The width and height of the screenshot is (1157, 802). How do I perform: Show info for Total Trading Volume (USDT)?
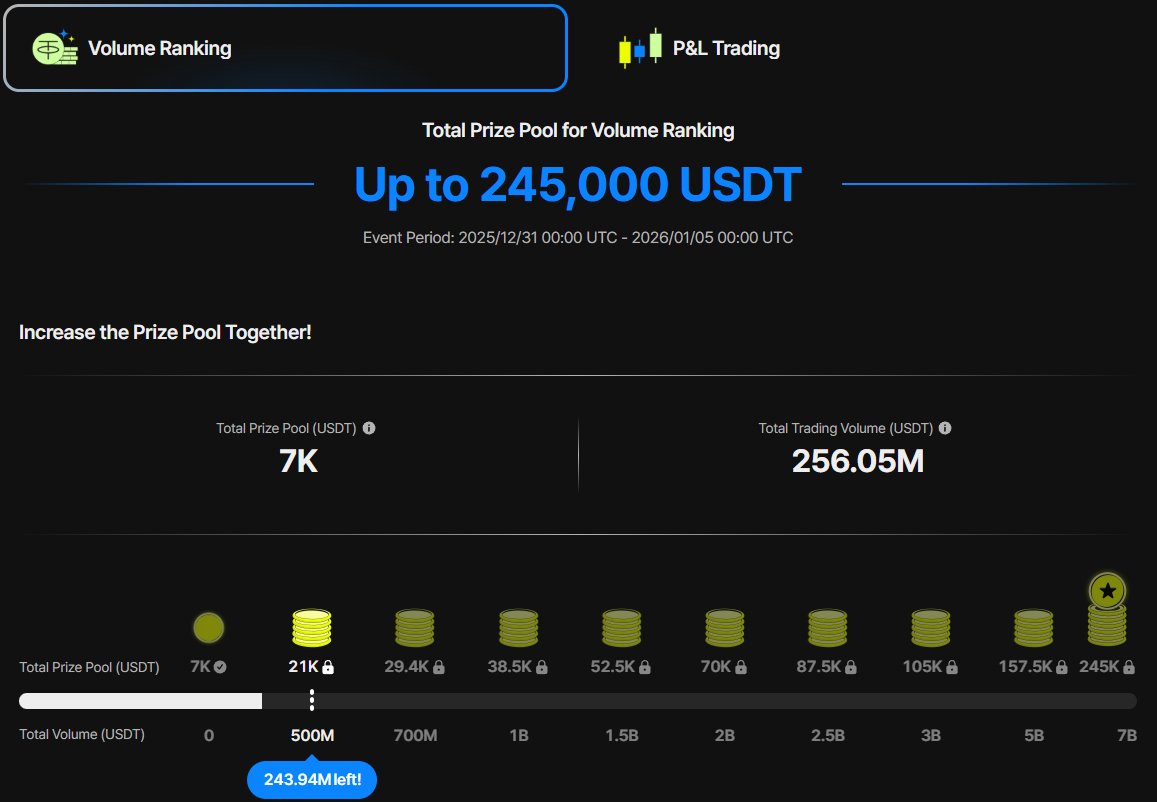tap(944, 428)
